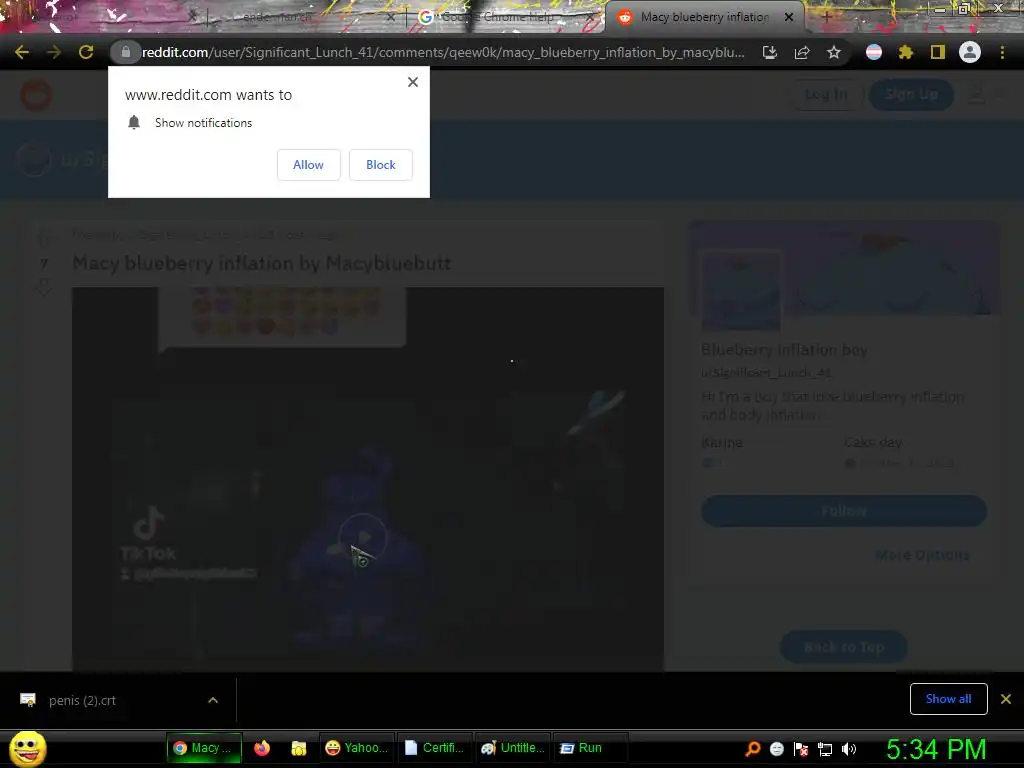
Task: Share this page using the share icon
Action: [x=802, y=52]
